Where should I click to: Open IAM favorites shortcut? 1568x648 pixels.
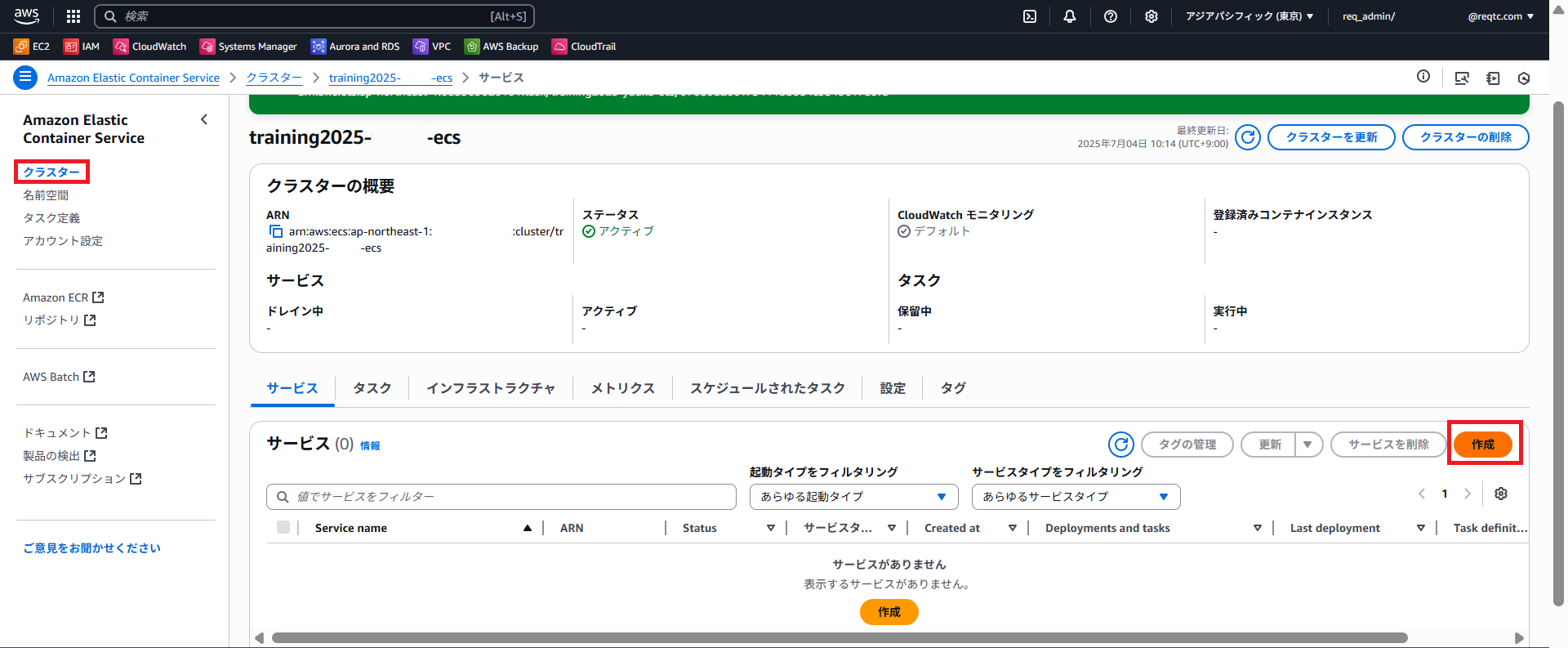[82, 47]
